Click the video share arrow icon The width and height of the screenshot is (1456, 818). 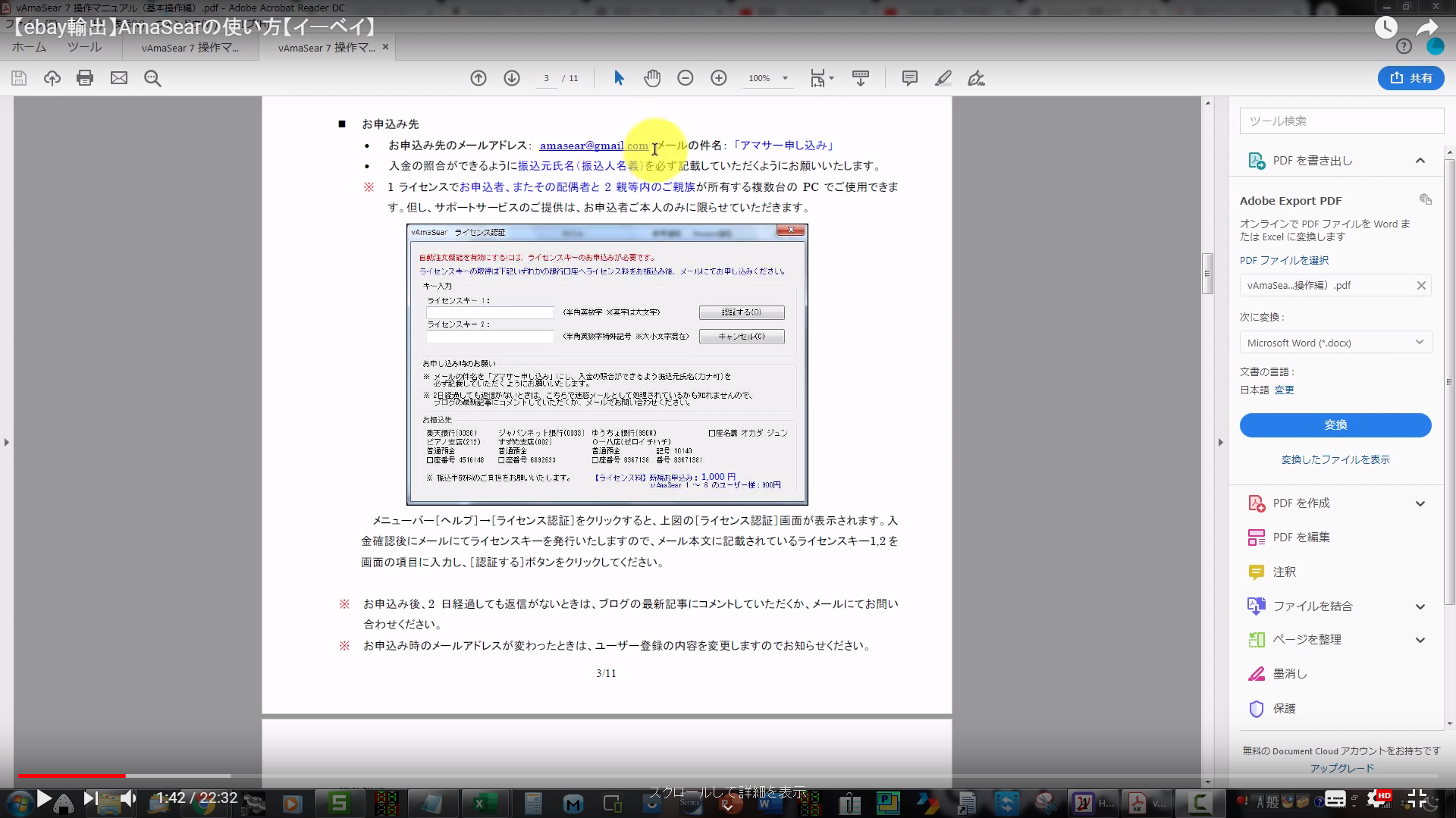point(1428,27)
